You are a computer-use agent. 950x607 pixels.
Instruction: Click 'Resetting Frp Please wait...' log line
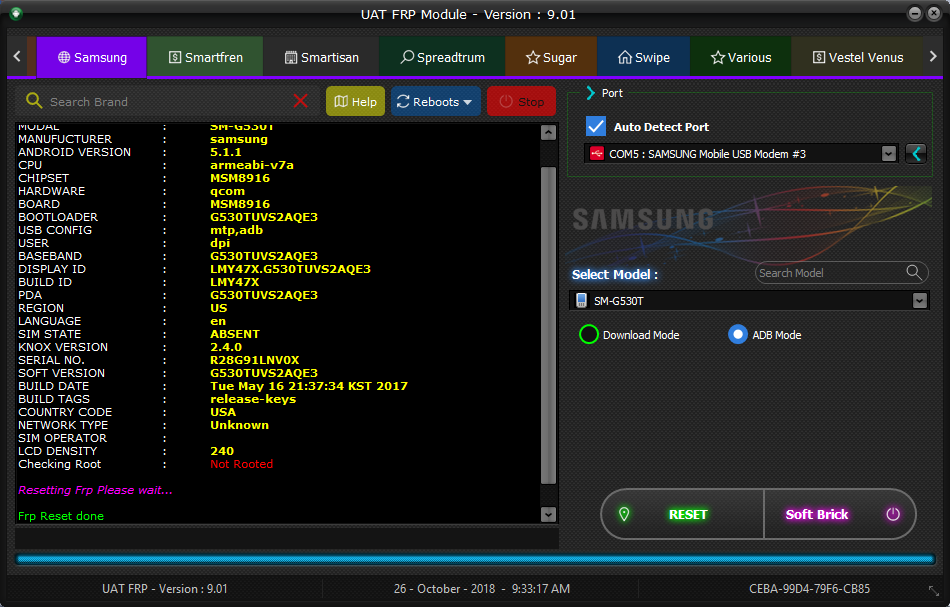coord(95,490)
